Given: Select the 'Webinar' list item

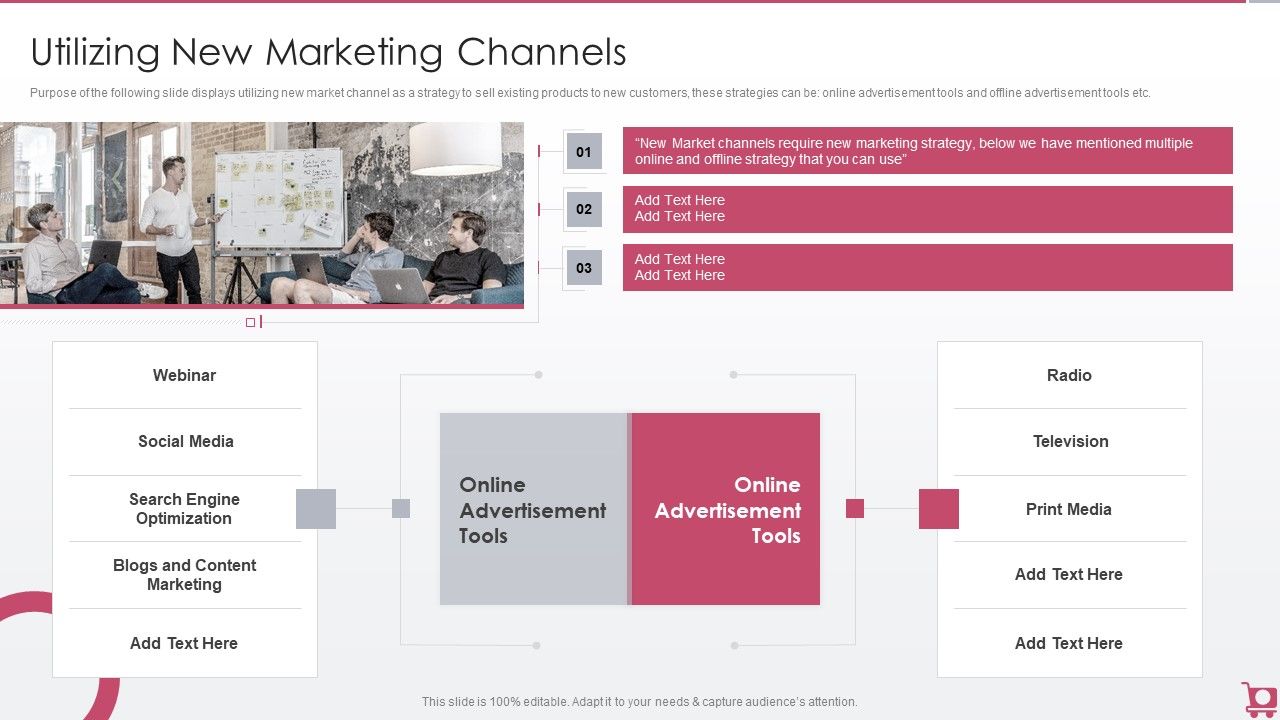Looking at the screenshot, I should coord(185,375).
